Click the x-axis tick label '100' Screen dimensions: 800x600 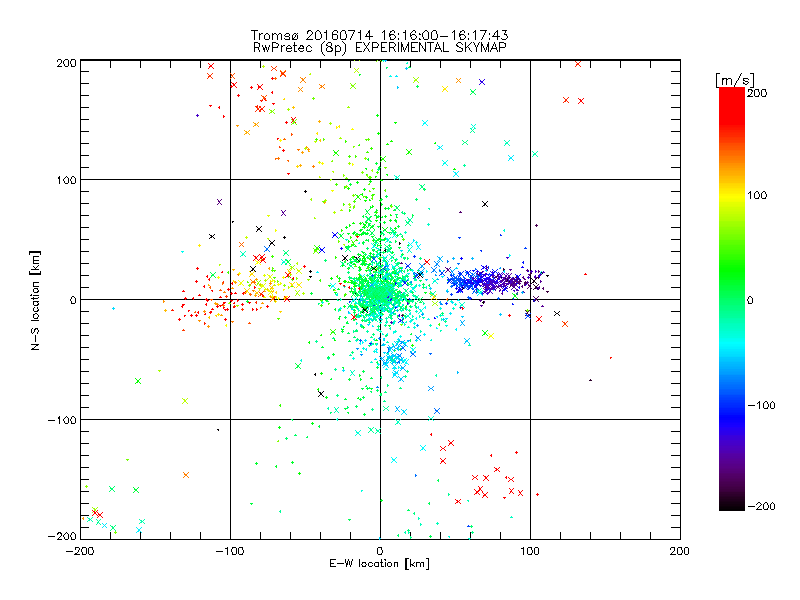(x=530, y=551)
